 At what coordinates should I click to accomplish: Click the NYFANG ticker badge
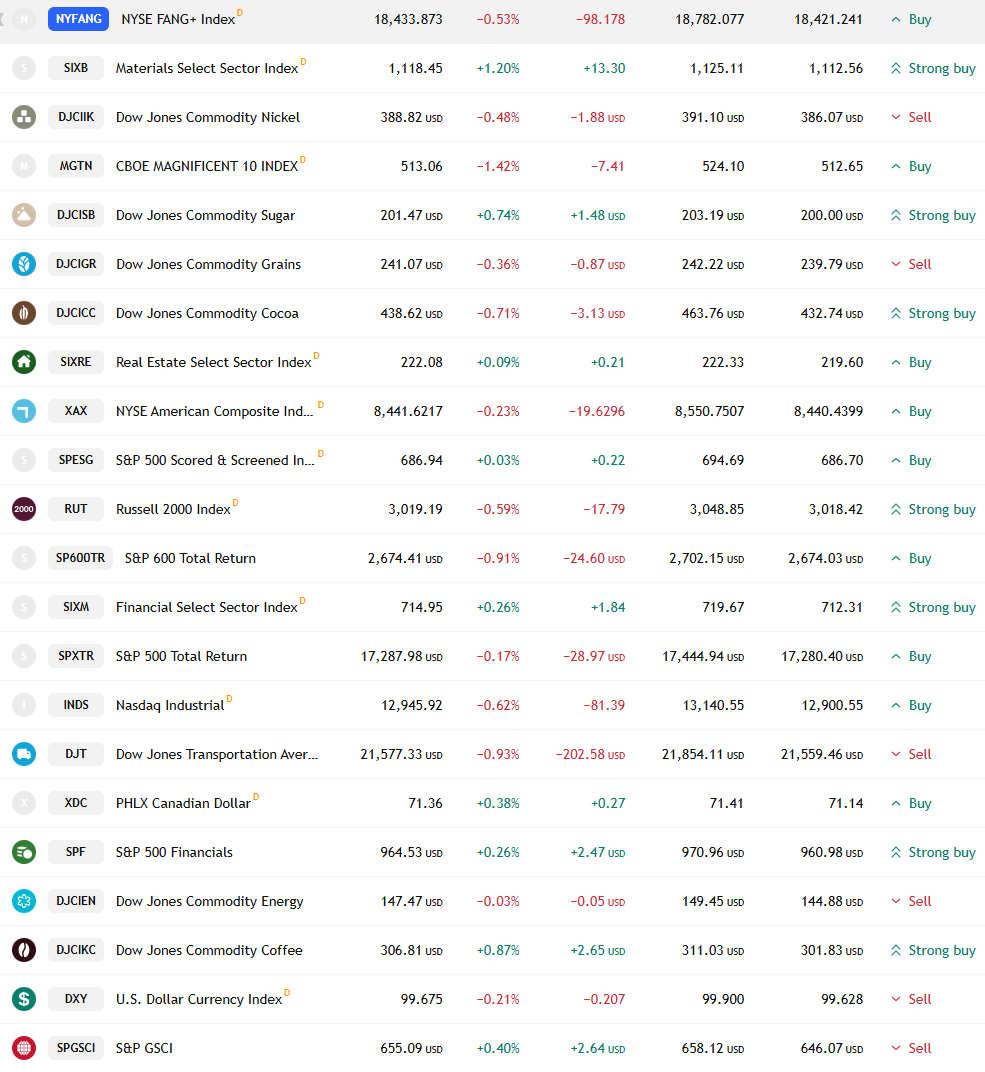(79, 19)
